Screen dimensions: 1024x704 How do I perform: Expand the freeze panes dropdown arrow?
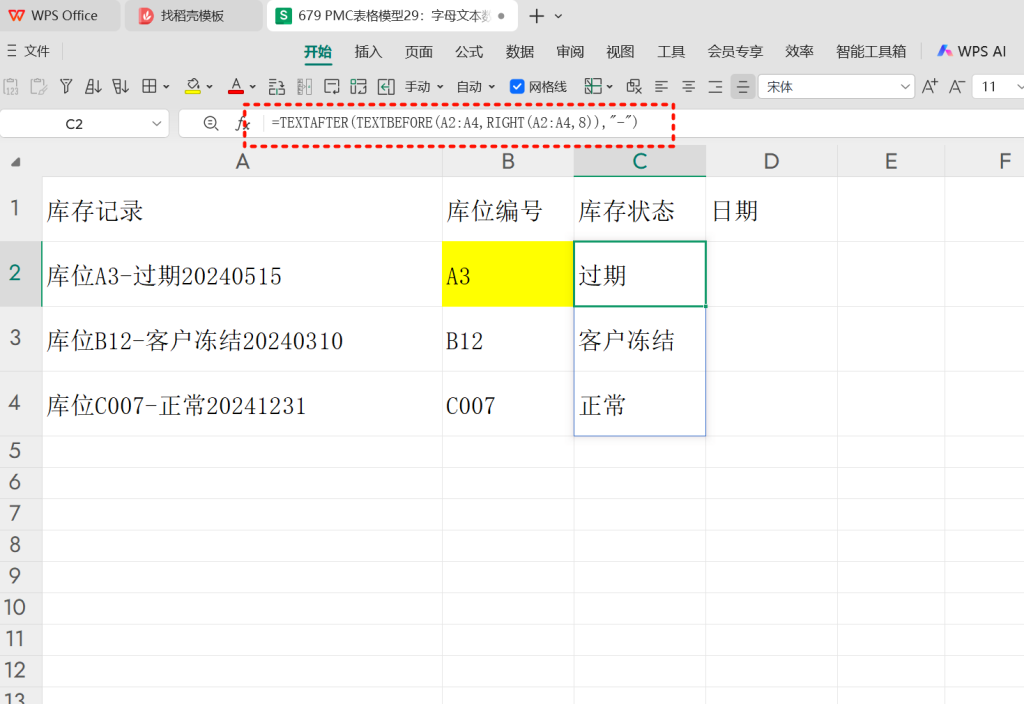pos(610,87)
